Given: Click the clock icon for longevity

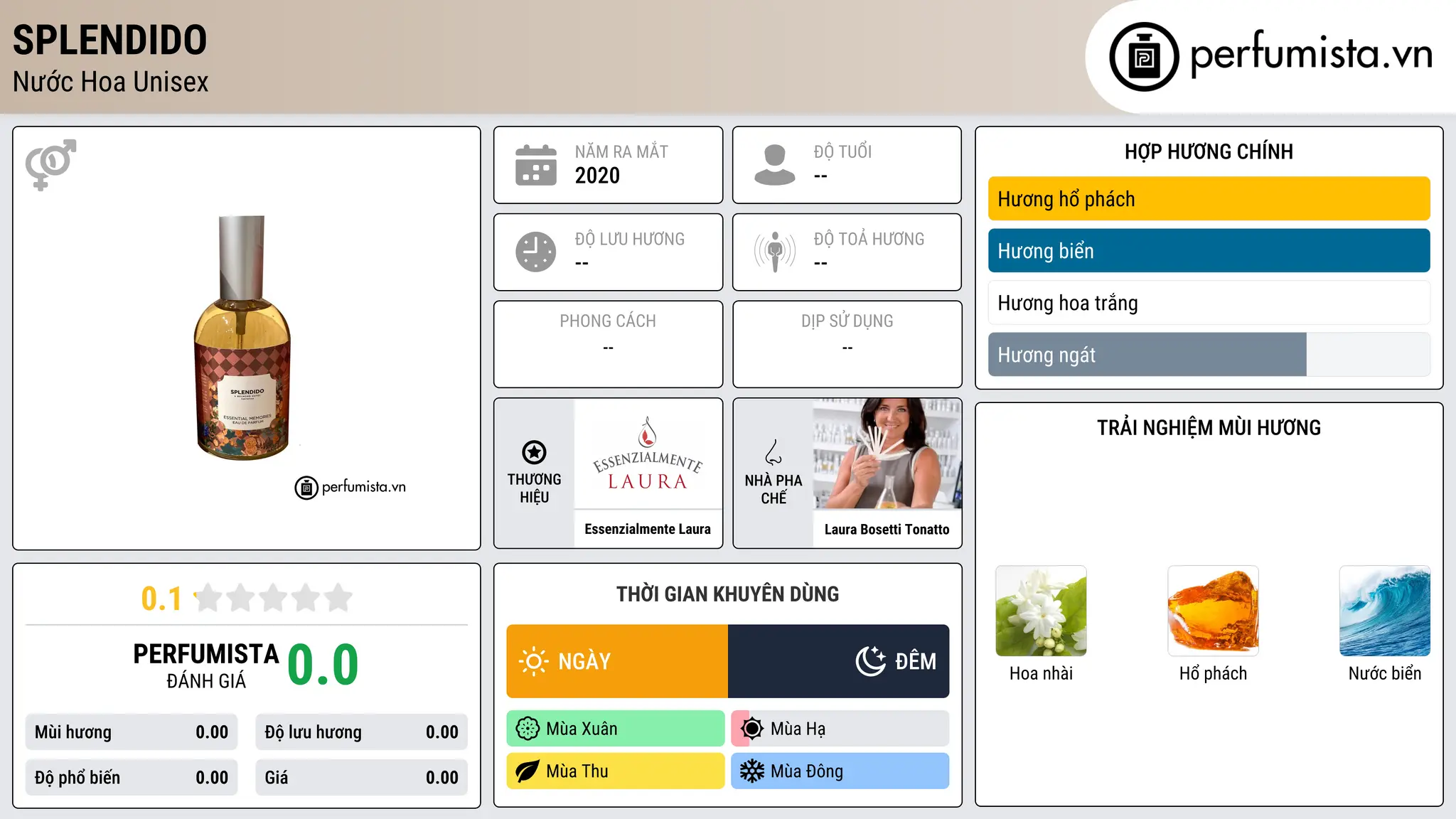Looking at the screenshot, I should (536, 252).
